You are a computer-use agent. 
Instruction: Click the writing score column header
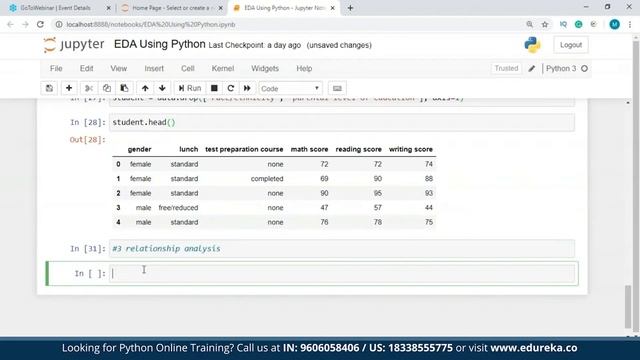(x=410, y=149)
